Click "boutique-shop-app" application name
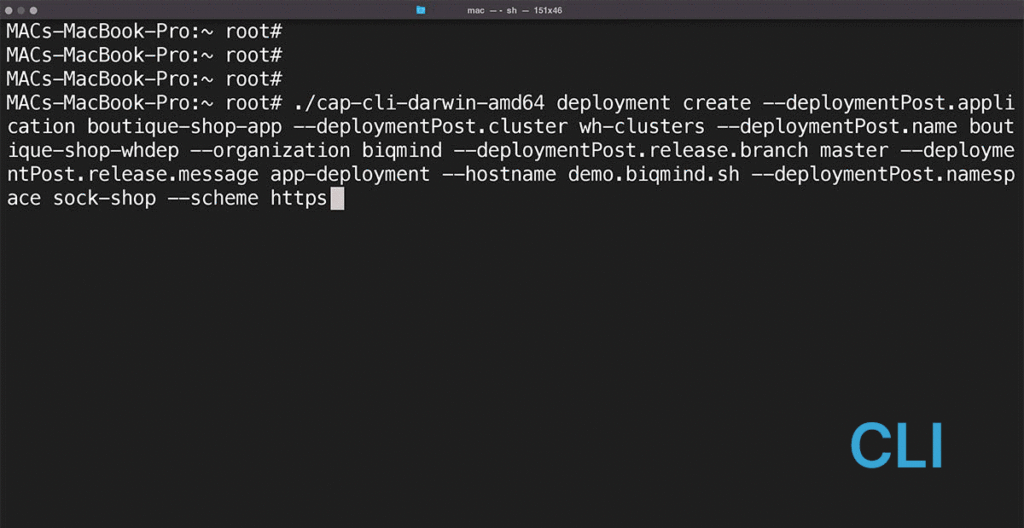The height and width of the screenshot is (528, 1024). [185, 127]
